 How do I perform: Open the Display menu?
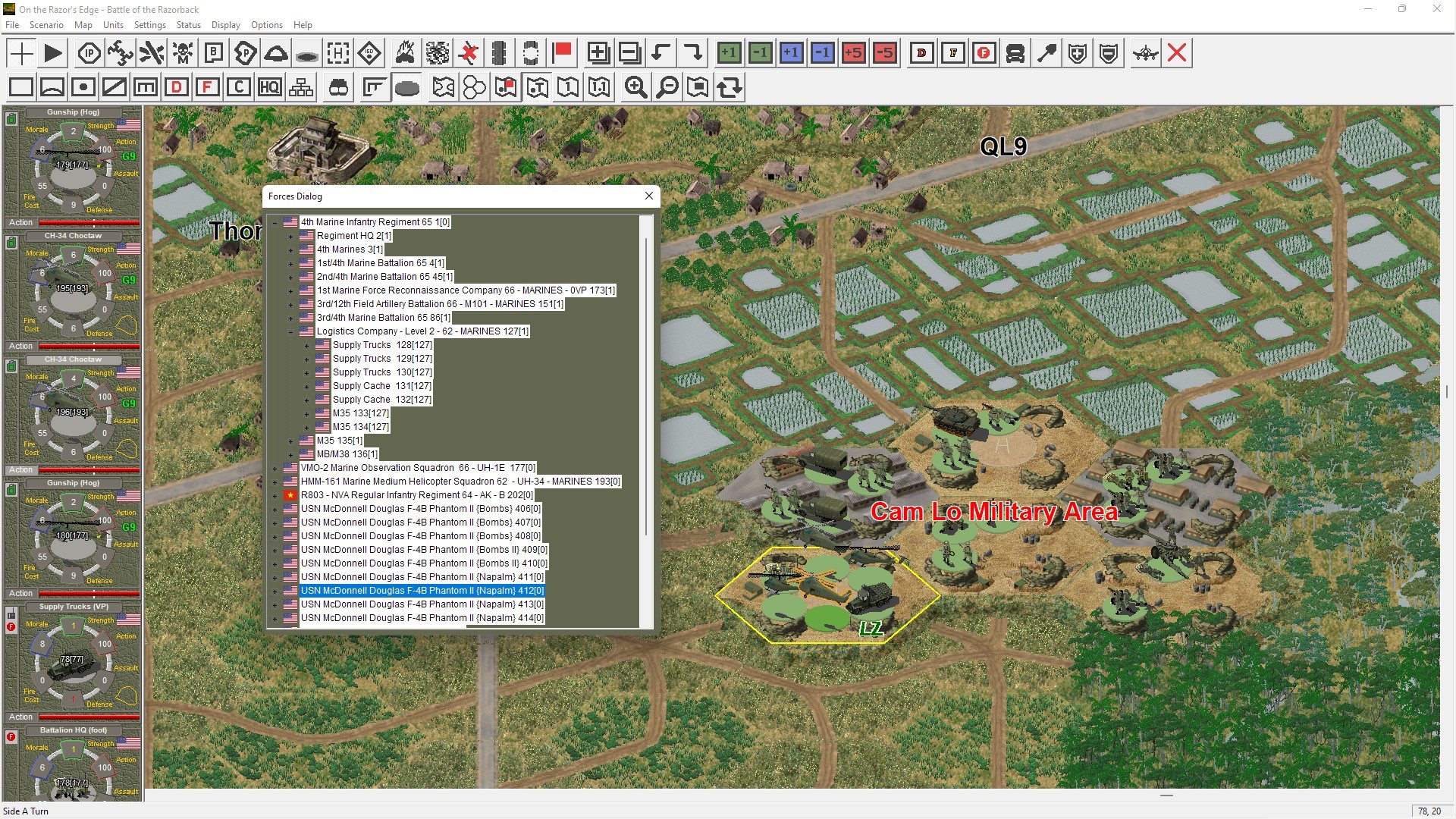pyautogui.click(x=225, y=25)
